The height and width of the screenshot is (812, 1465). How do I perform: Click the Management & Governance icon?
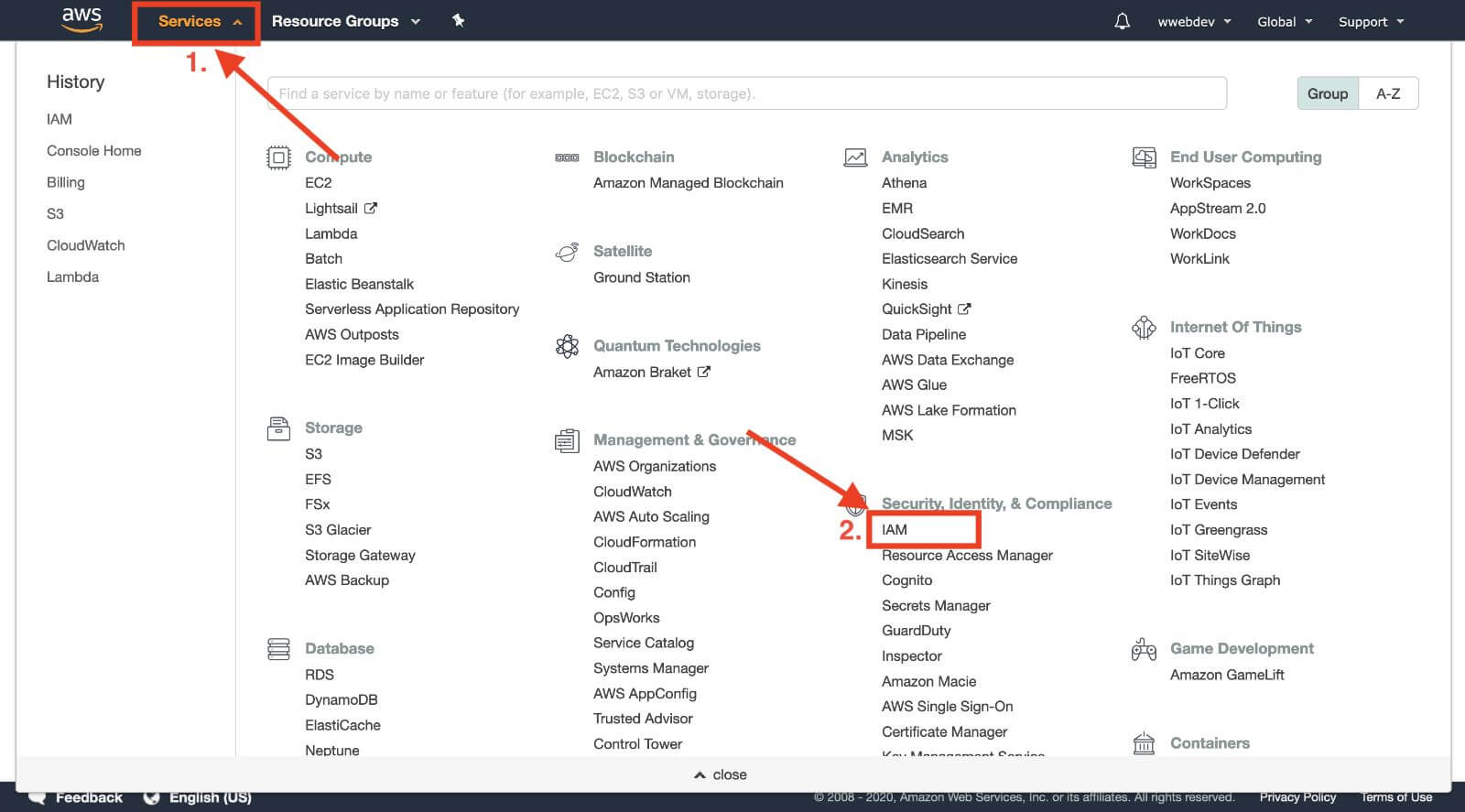pos(567,440)
